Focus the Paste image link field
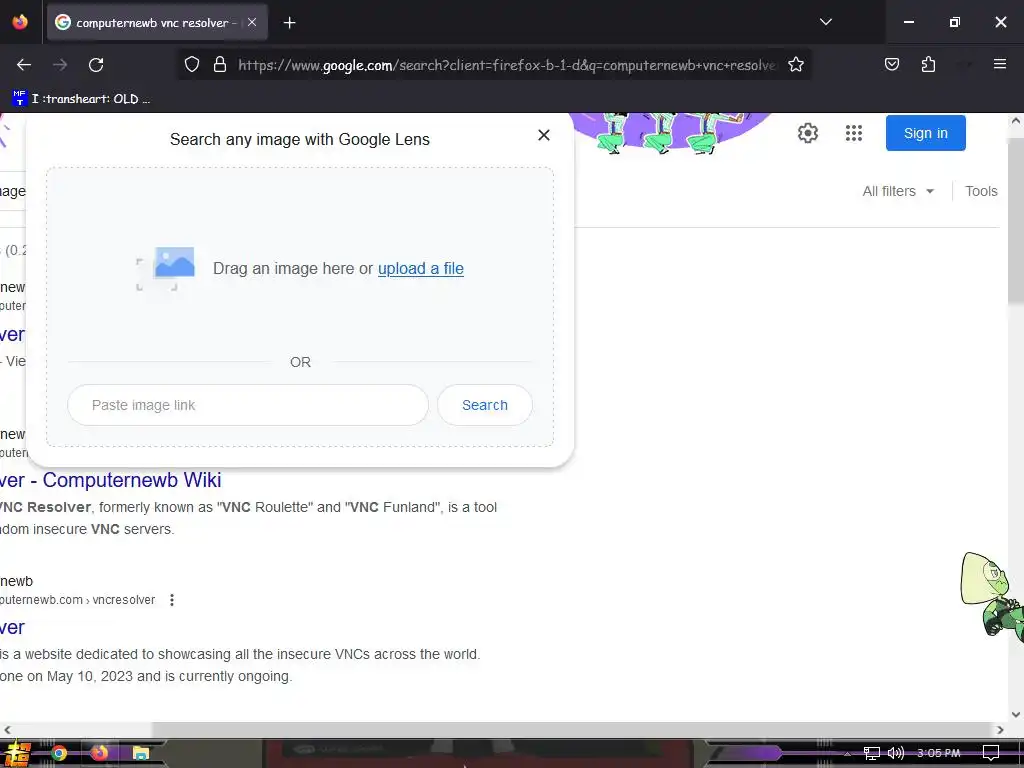This screenshot has height=768, width=1024. pos(248,405)
